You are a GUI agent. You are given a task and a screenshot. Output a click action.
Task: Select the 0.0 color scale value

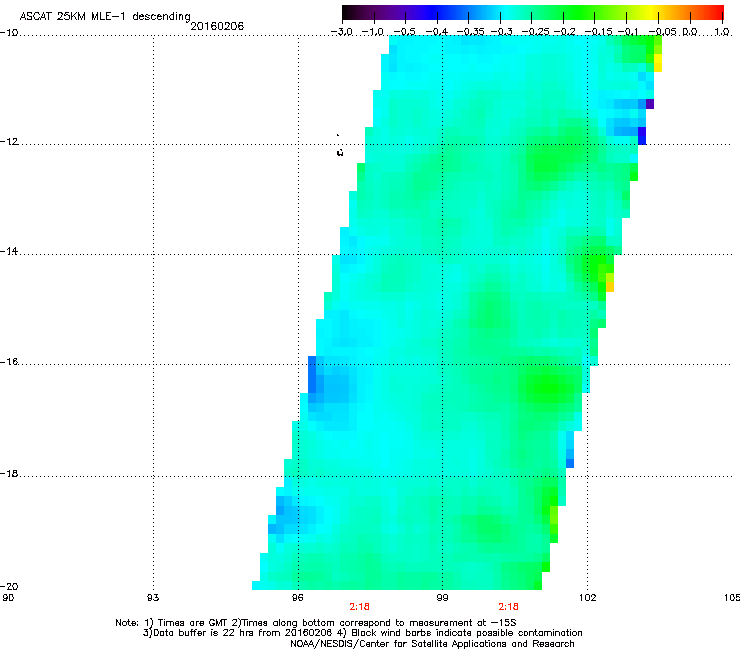(x=690, y=32)
